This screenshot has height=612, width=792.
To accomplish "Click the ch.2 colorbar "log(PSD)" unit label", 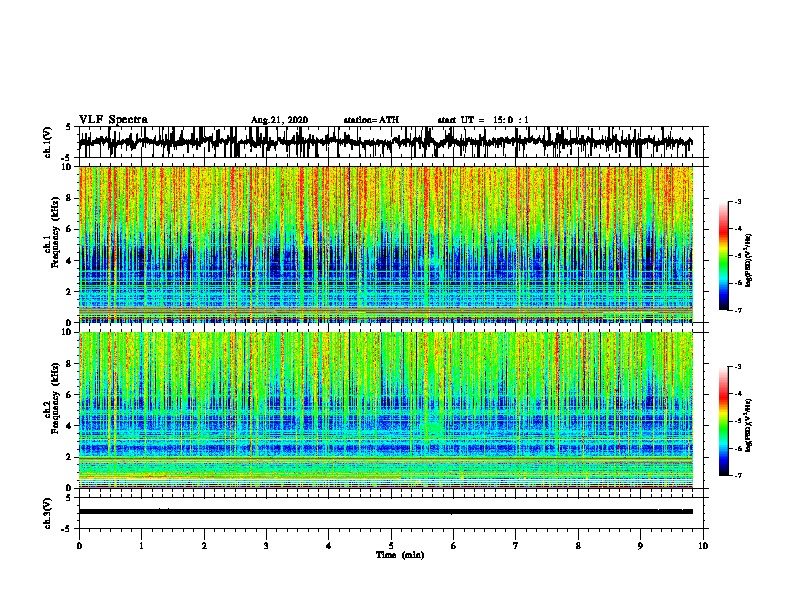I will (x=749, y=425).
